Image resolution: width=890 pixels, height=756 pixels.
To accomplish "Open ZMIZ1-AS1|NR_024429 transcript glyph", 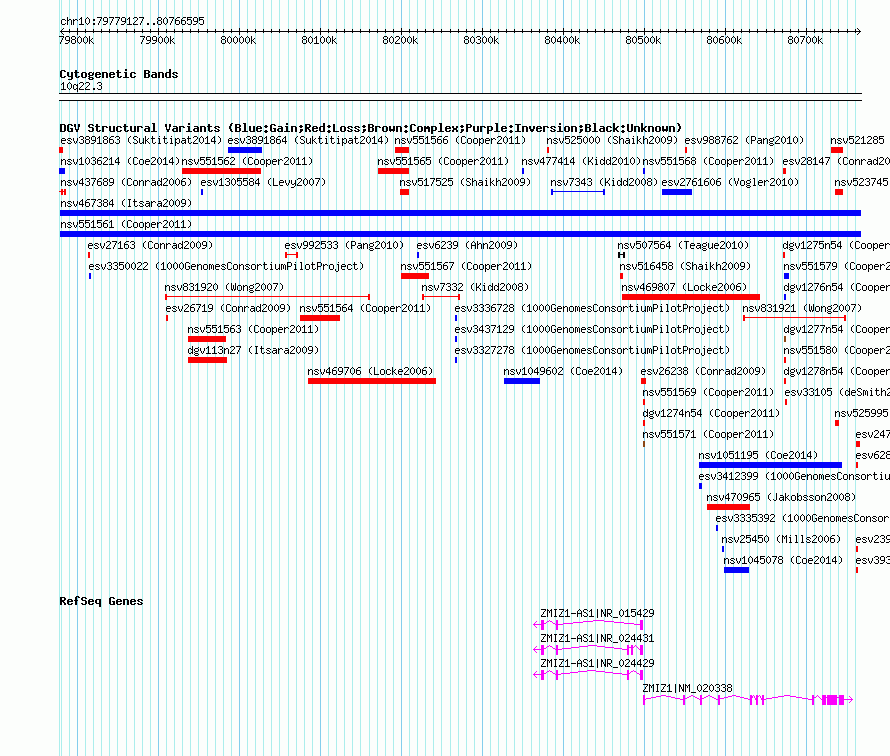I will (x=588, y=675).
